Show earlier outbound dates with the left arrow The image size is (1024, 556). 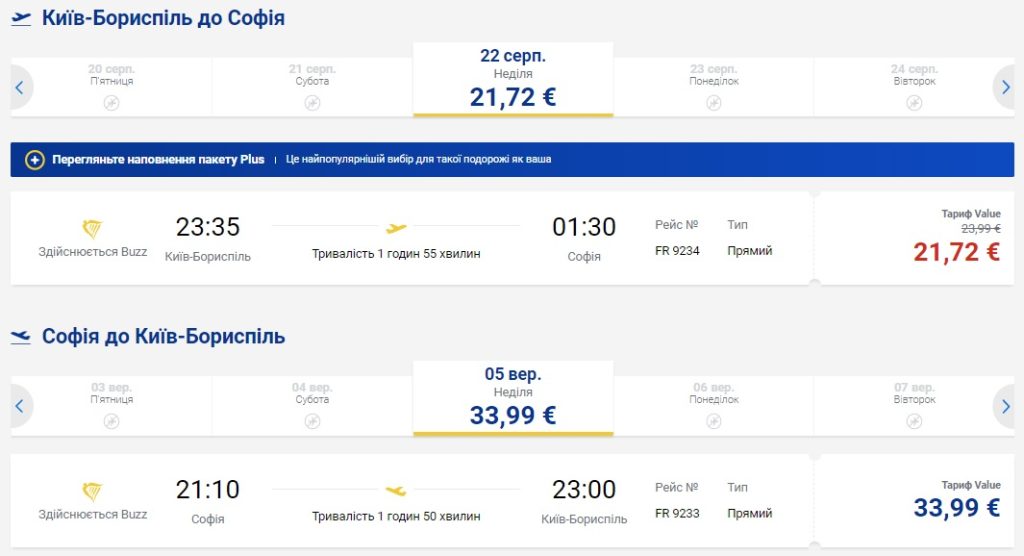19,87
